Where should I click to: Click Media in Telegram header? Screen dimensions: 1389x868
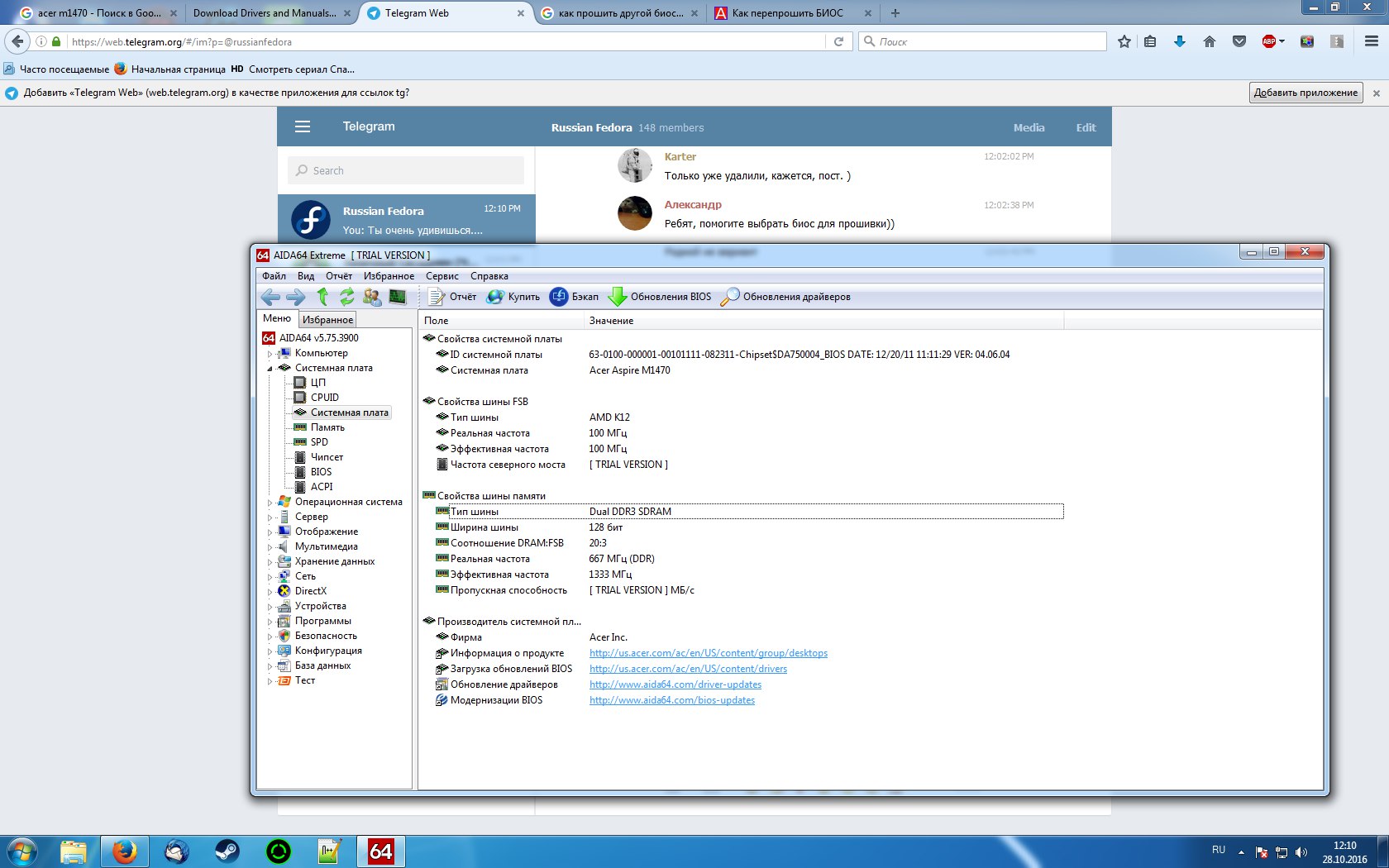[x=1029, y=127]
